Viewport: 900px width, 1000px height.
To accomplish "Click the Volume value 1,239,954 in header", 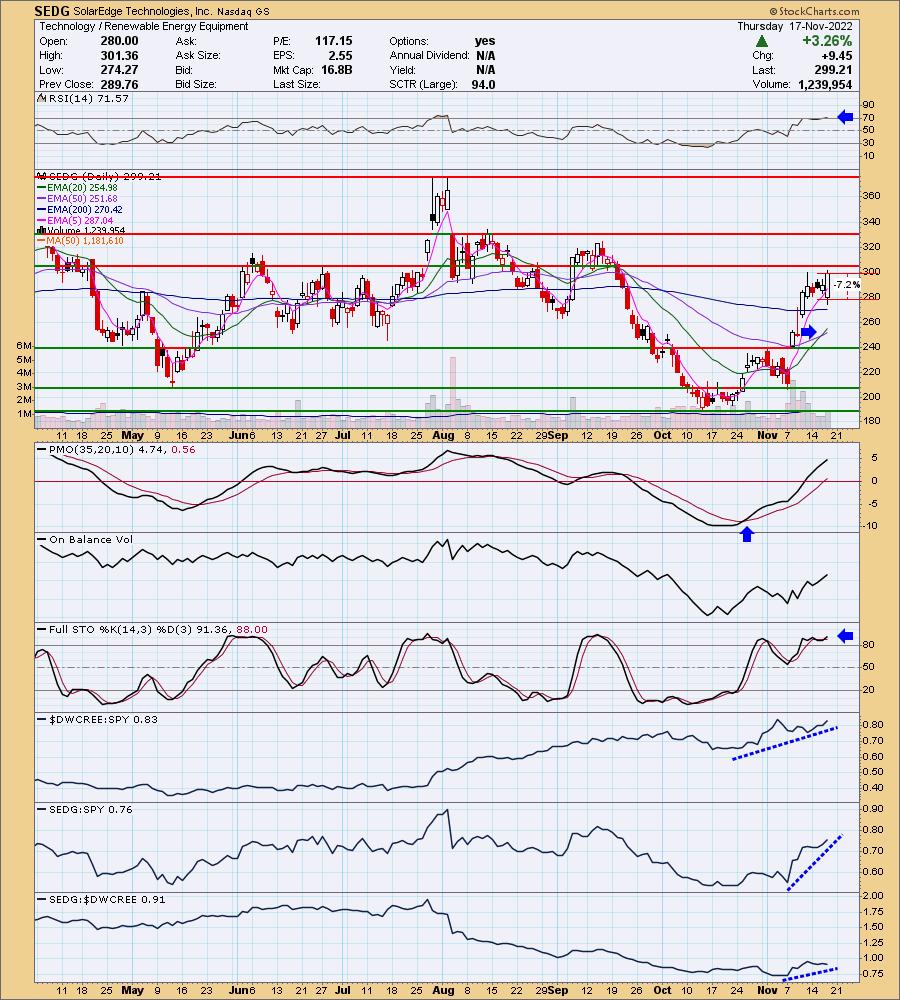I will 825,84.
